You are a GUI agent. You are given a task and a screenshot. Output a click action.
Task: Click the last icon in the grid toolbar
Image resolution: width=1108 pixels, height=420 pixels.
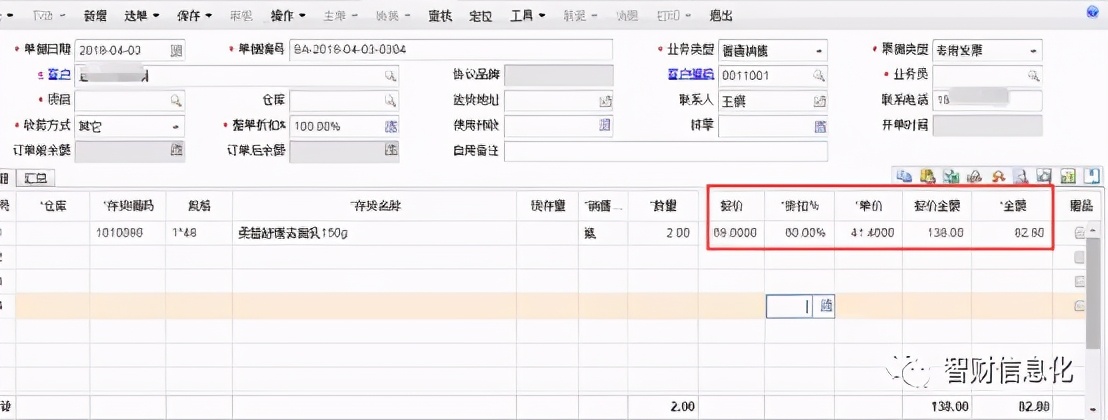coord(1094,176)
